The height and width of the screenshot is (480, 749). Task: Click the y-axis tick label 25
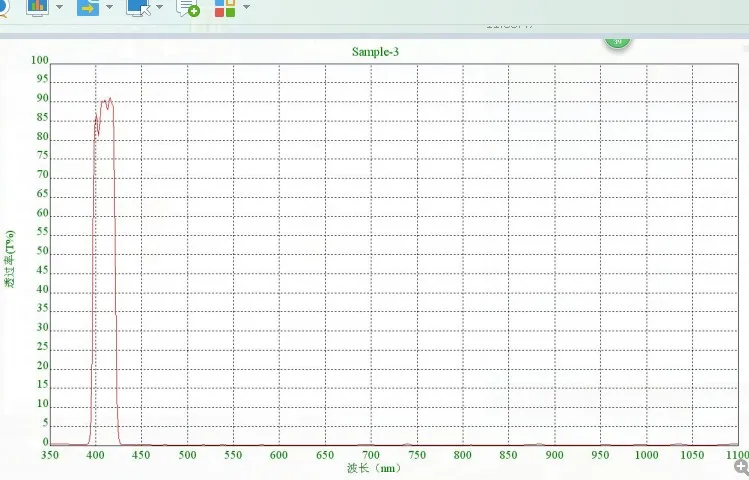click(x=43, y=346)
